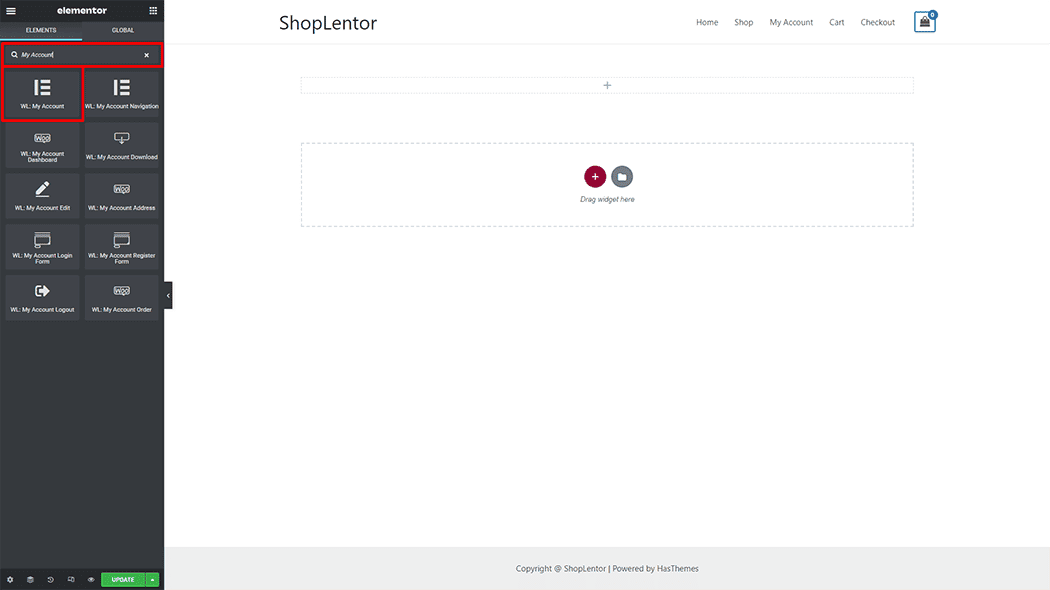1050x590 pixels.
Task: Select the WL: My Account Navigation widget
Action: click(122, 94)
